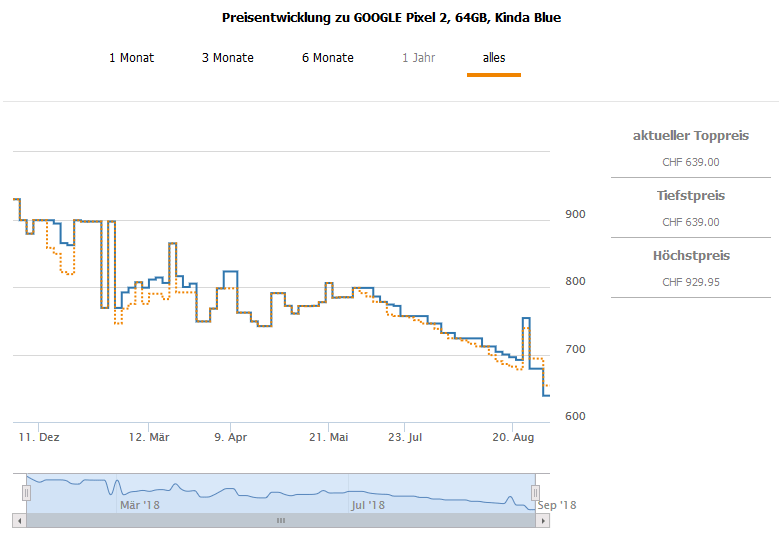
Task: Select the alles tab
Action: [x=494, y=58]
